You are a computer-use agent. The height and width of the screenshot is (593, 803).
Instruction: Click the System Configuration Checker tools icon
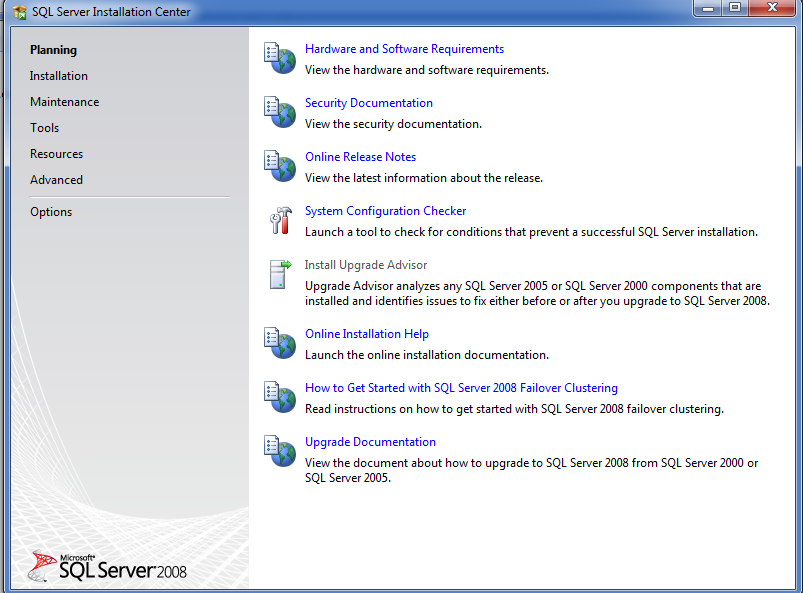(x=281, y=220)
